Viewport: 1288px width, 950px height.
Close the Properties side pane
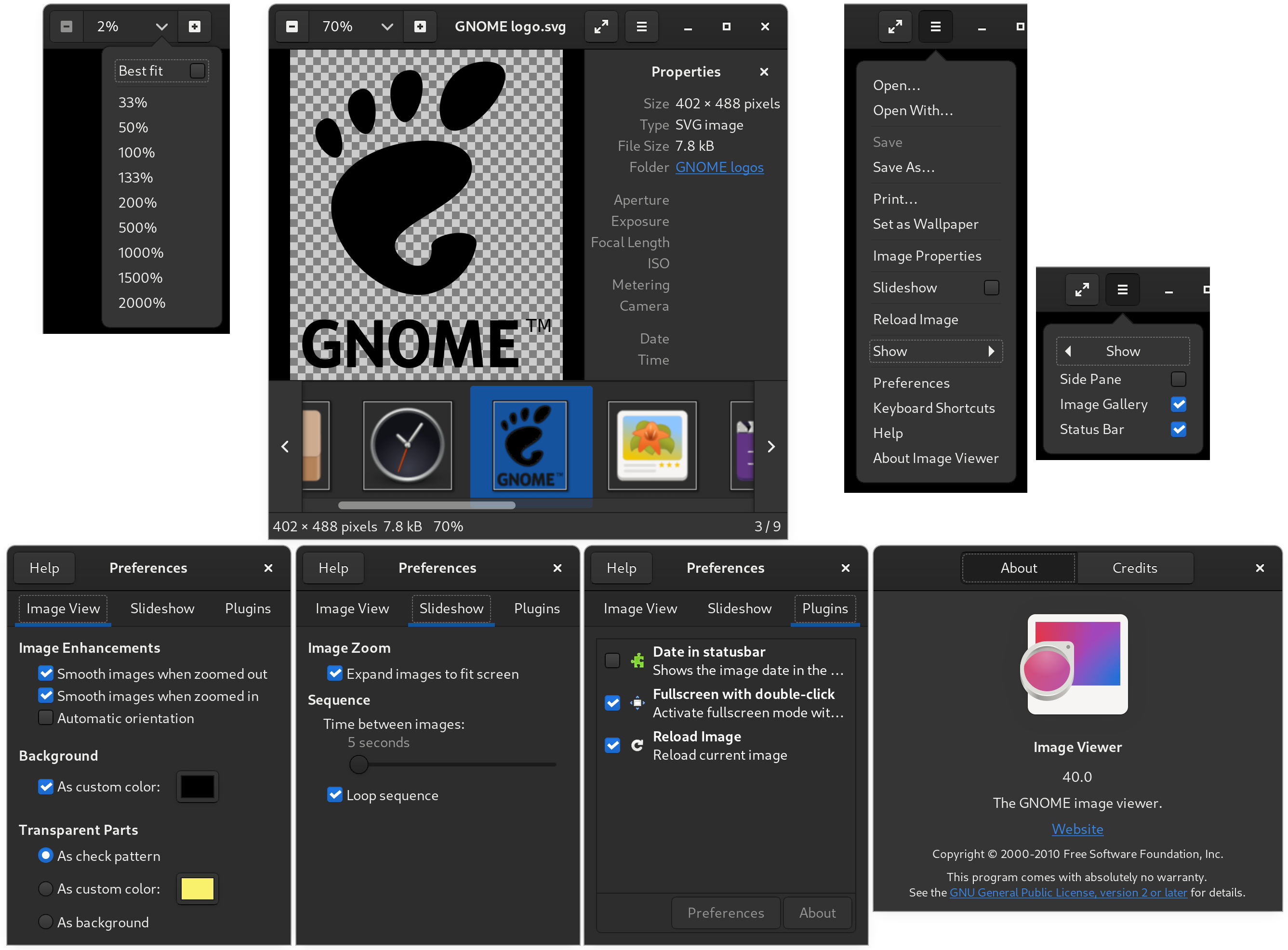764,72
